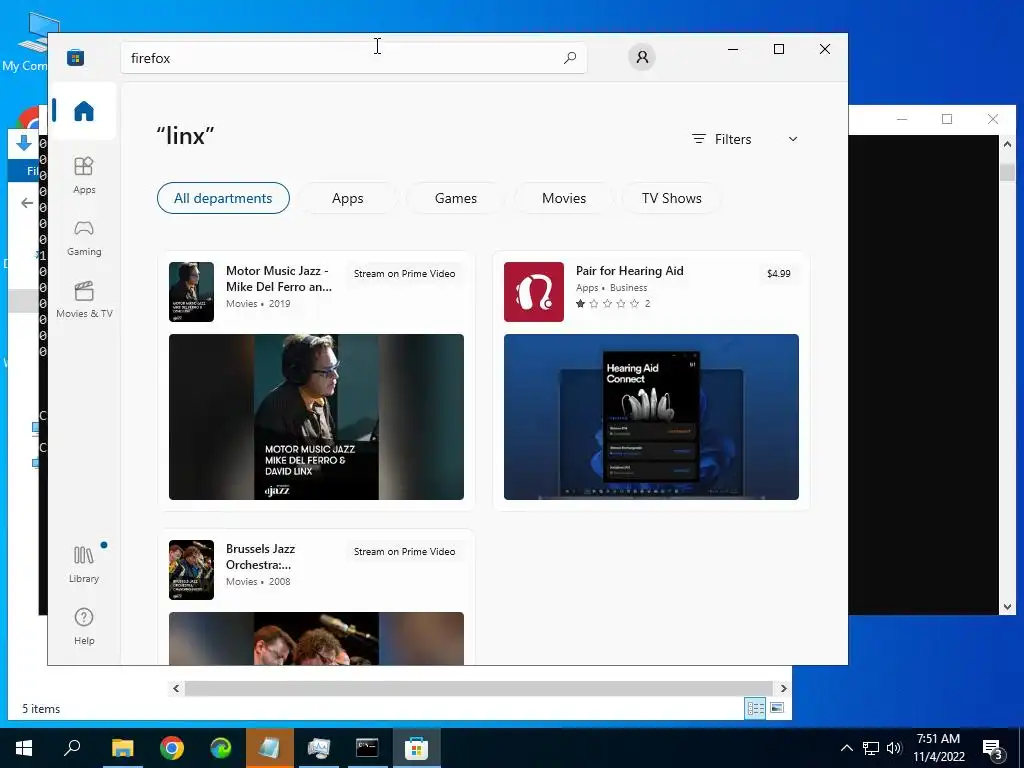
Task: Go to the Apps section in sidebar
Action: click(x=84, y=175)
